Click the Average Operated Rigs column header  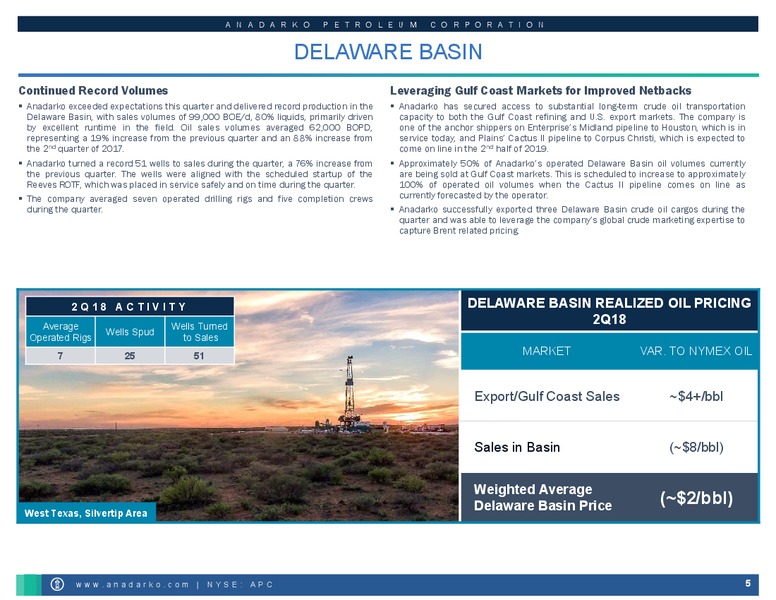click(x=60, y=332)
